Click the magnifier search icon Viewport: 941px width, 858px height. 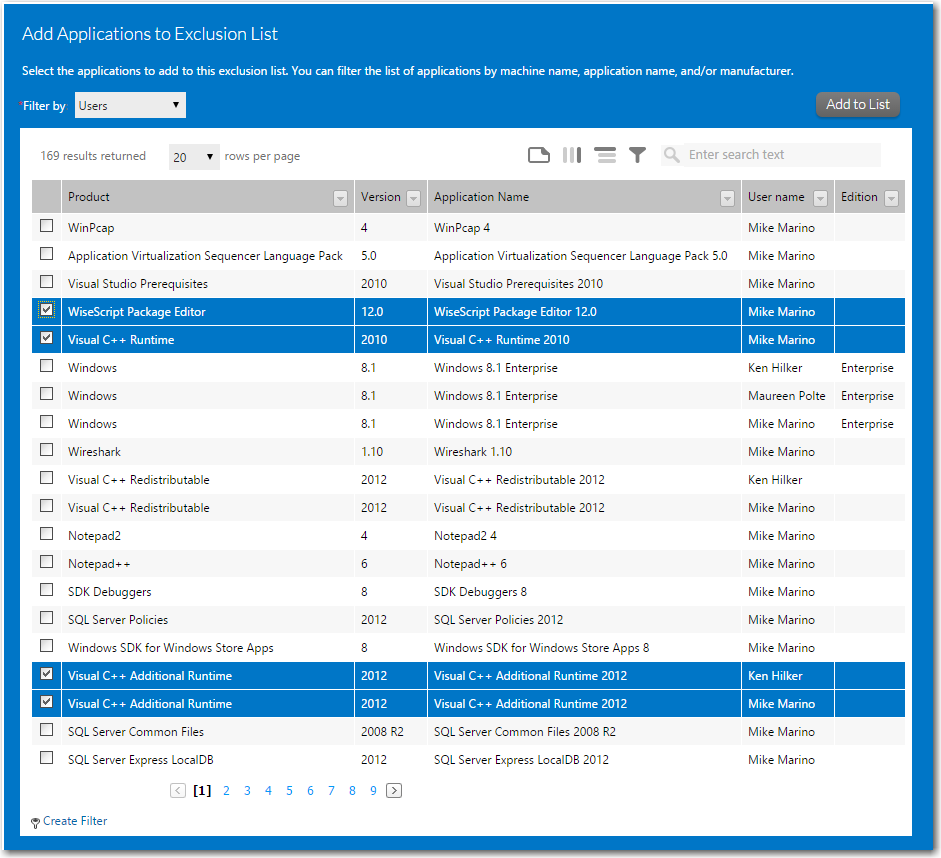[x=672, y=155]
